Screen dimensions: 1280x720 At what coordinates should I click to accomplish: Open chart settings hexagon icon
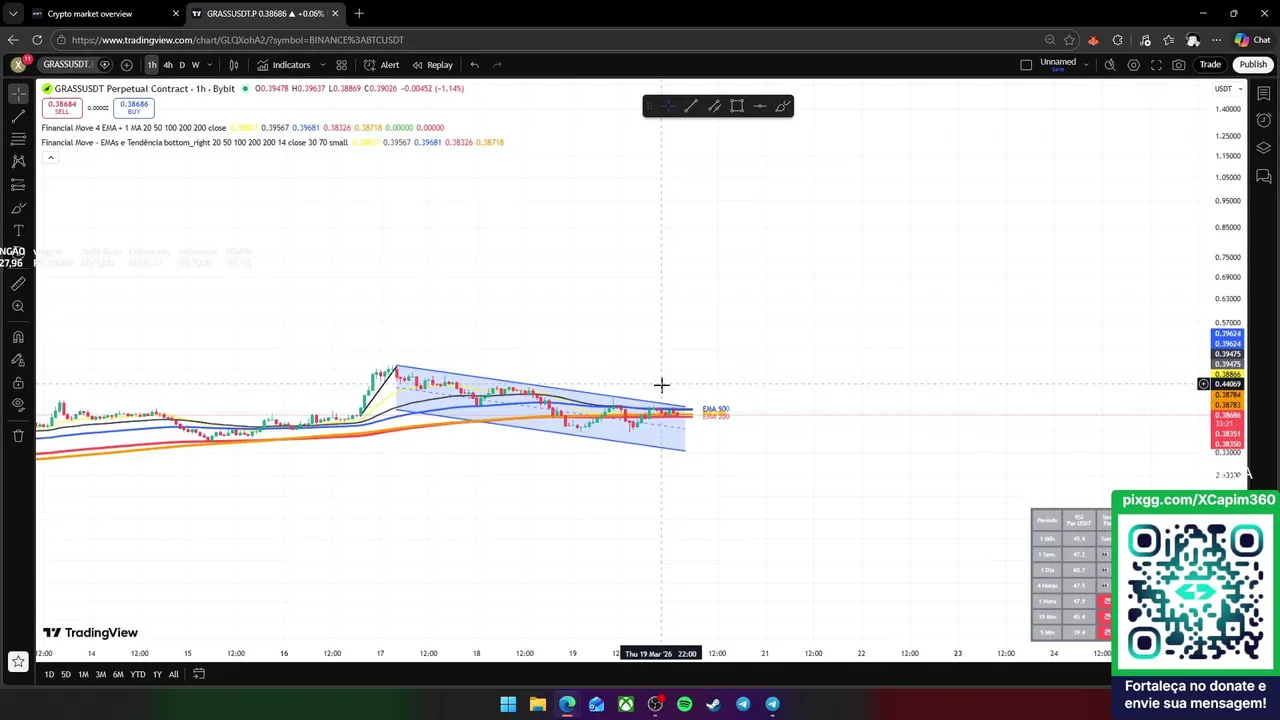pos(1133,65)
